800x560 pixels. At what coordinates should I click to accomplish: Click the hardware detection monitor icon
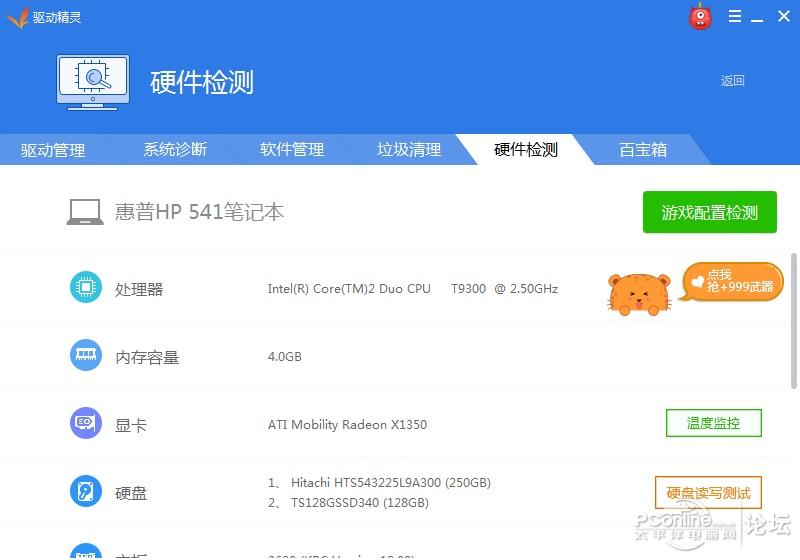click(x=93, y=82)
